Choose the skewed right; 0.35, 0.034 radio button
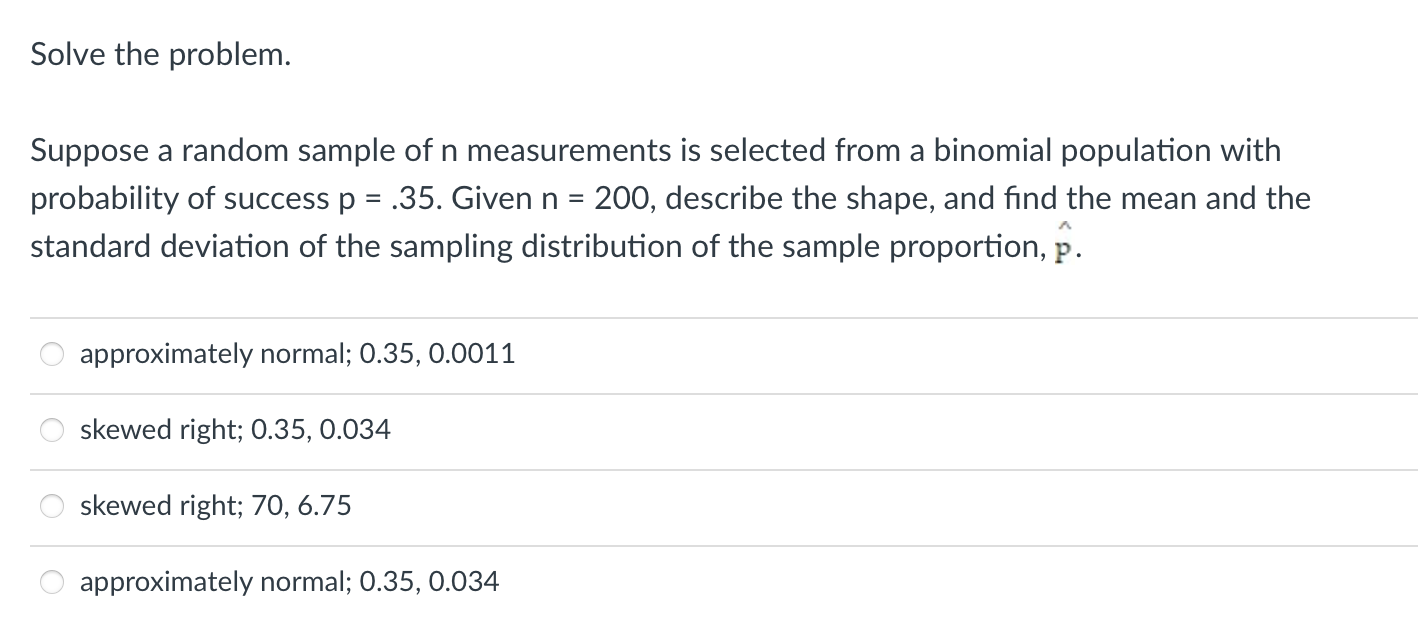The image size is (1420, 644). pyautogui.click(x=52, y=430)
